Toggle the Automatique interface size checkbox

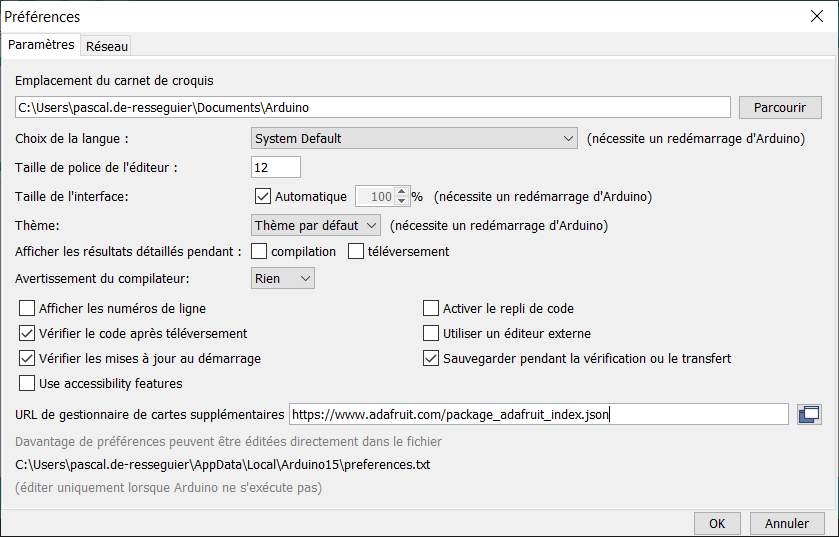point(263,196)
